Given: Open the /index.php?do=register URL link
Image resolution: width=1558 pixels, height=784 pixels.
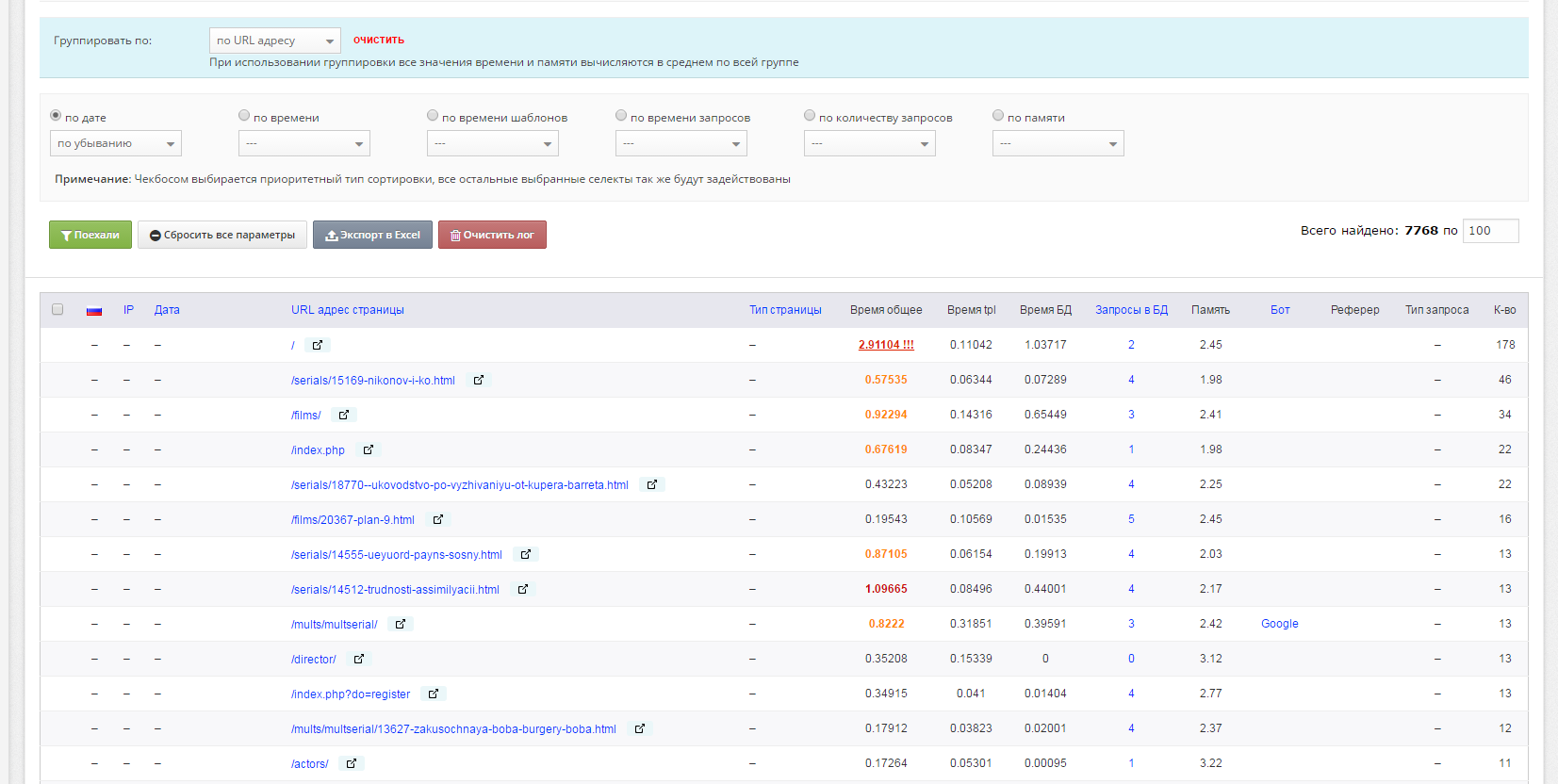Looking at the screenshot, I should (351, 694).
